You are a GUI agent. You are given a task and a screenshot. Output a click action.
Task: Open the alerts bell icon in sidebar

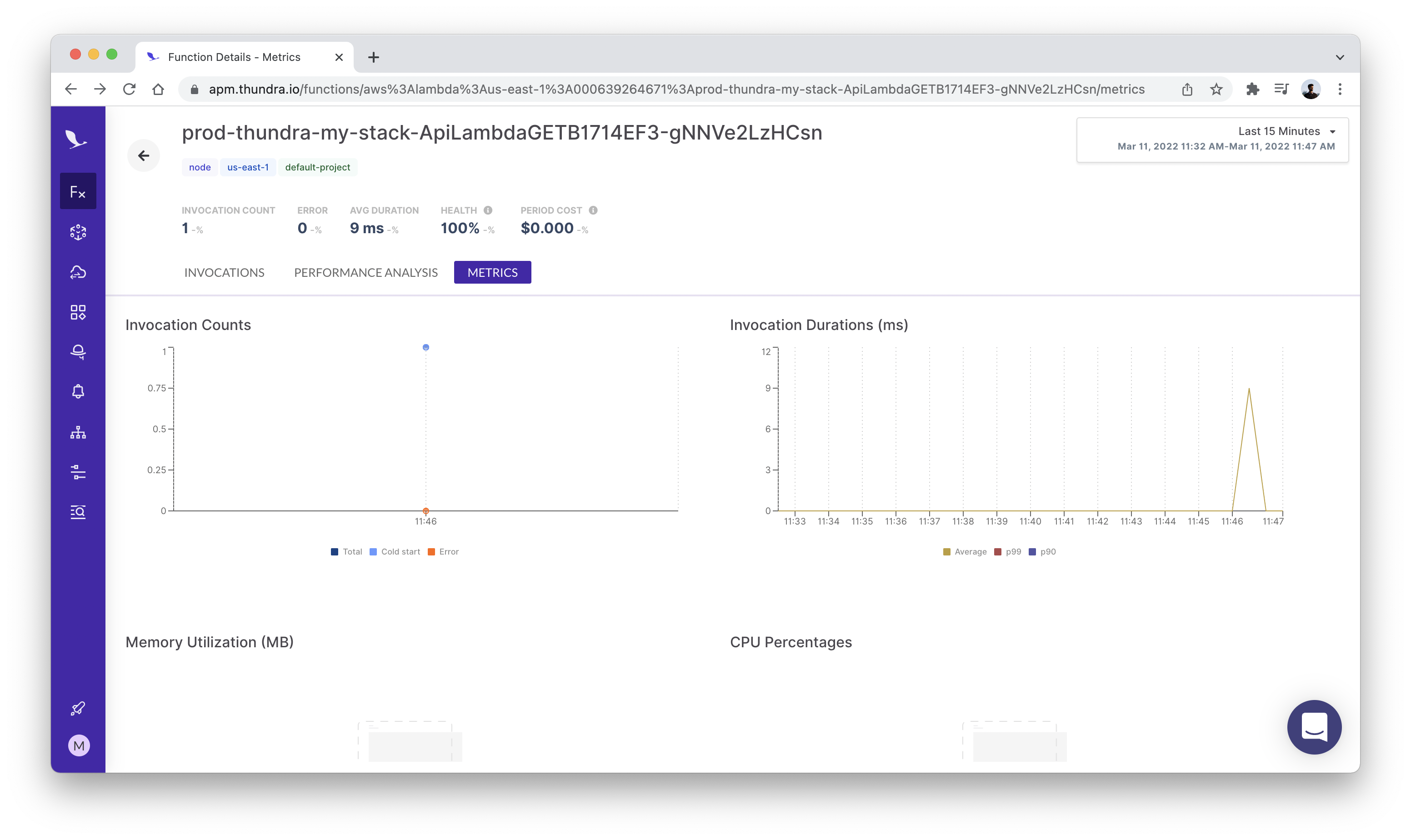click(78, 392)
